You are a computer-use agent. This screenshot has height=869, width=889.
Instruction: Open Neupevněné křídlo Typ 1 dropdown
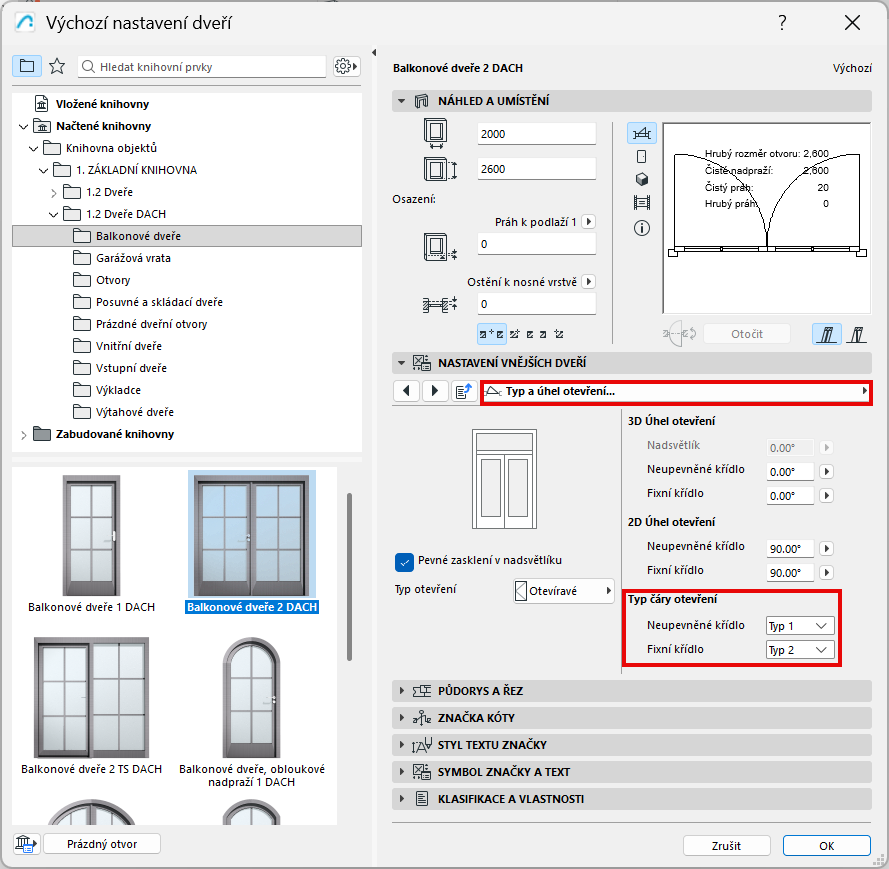tap(800, 626)
